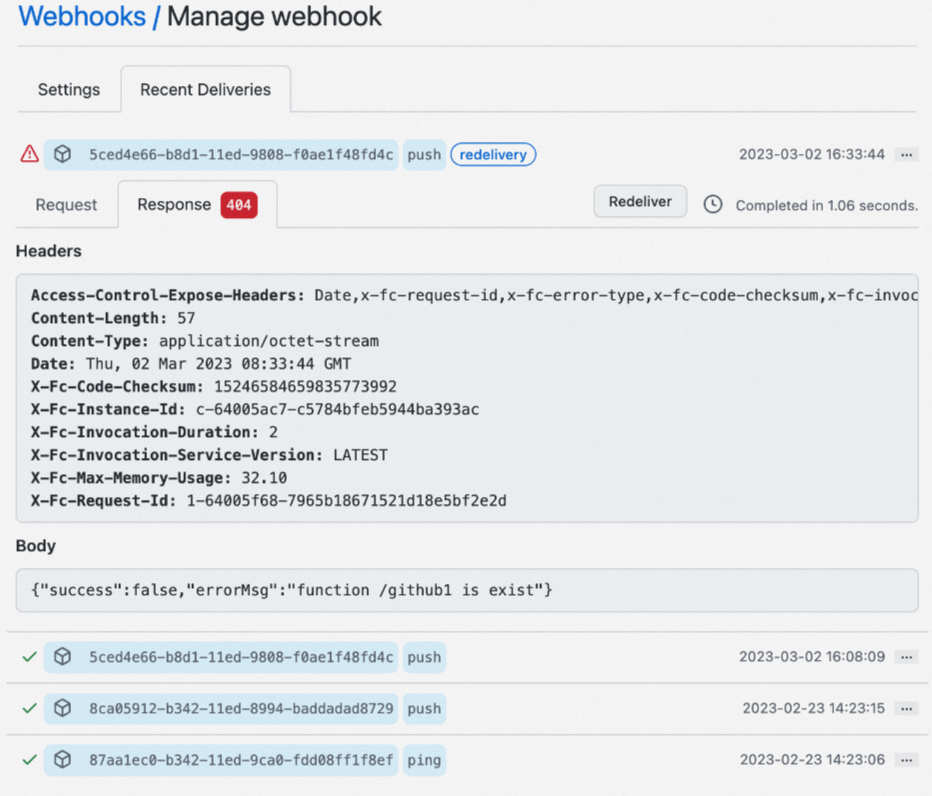Switch to the Settings tab
Screen dimensions: 932x796
pyautogui.click(x=68, y=89)
